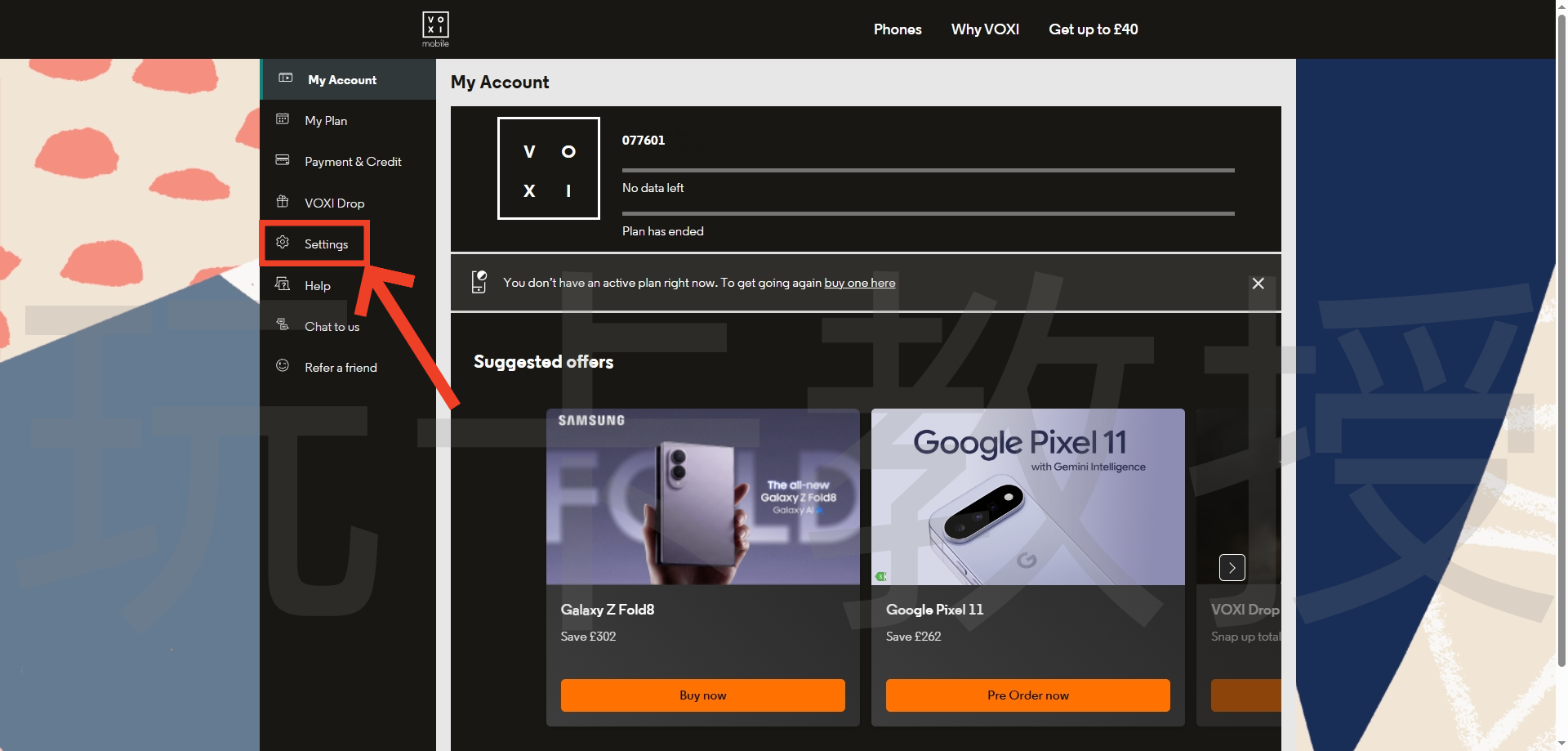The height and width of the screenshot is (751, 1568).
Task: Click the Settings gear icon
Action: (283, 243)
